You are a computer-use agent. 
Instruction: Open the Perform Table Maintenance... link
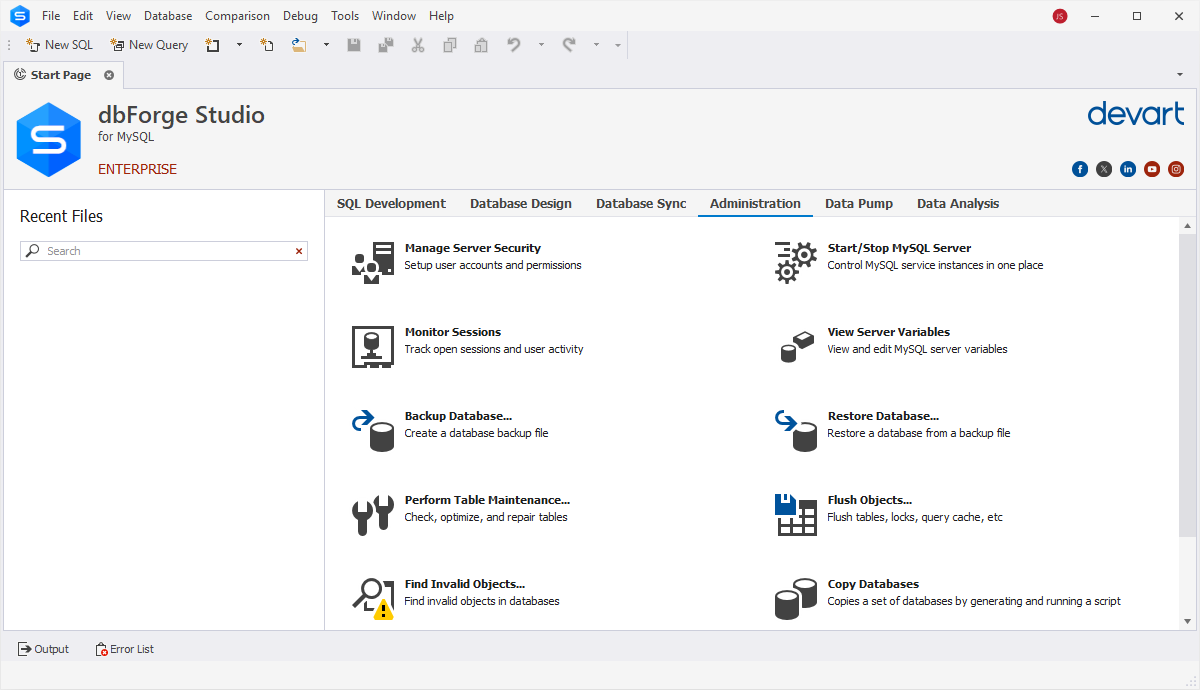pyautogui.click(x=487, y=500)
